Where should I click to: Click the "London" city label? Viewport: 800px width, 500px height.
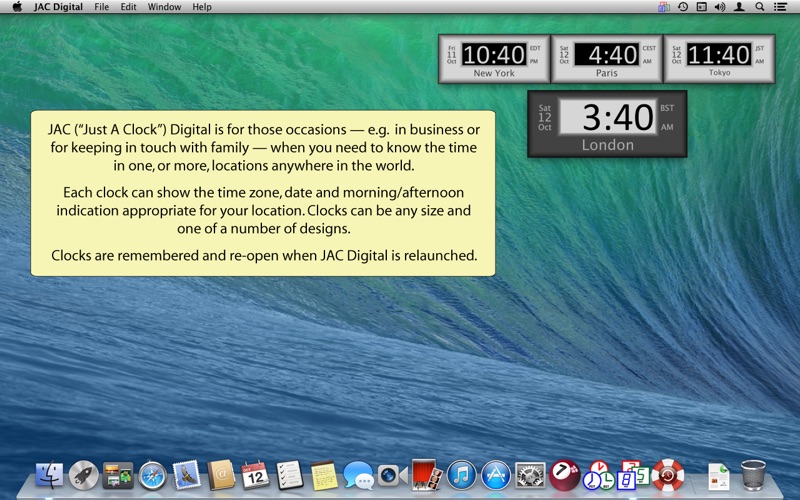click(x=608, y=145)
